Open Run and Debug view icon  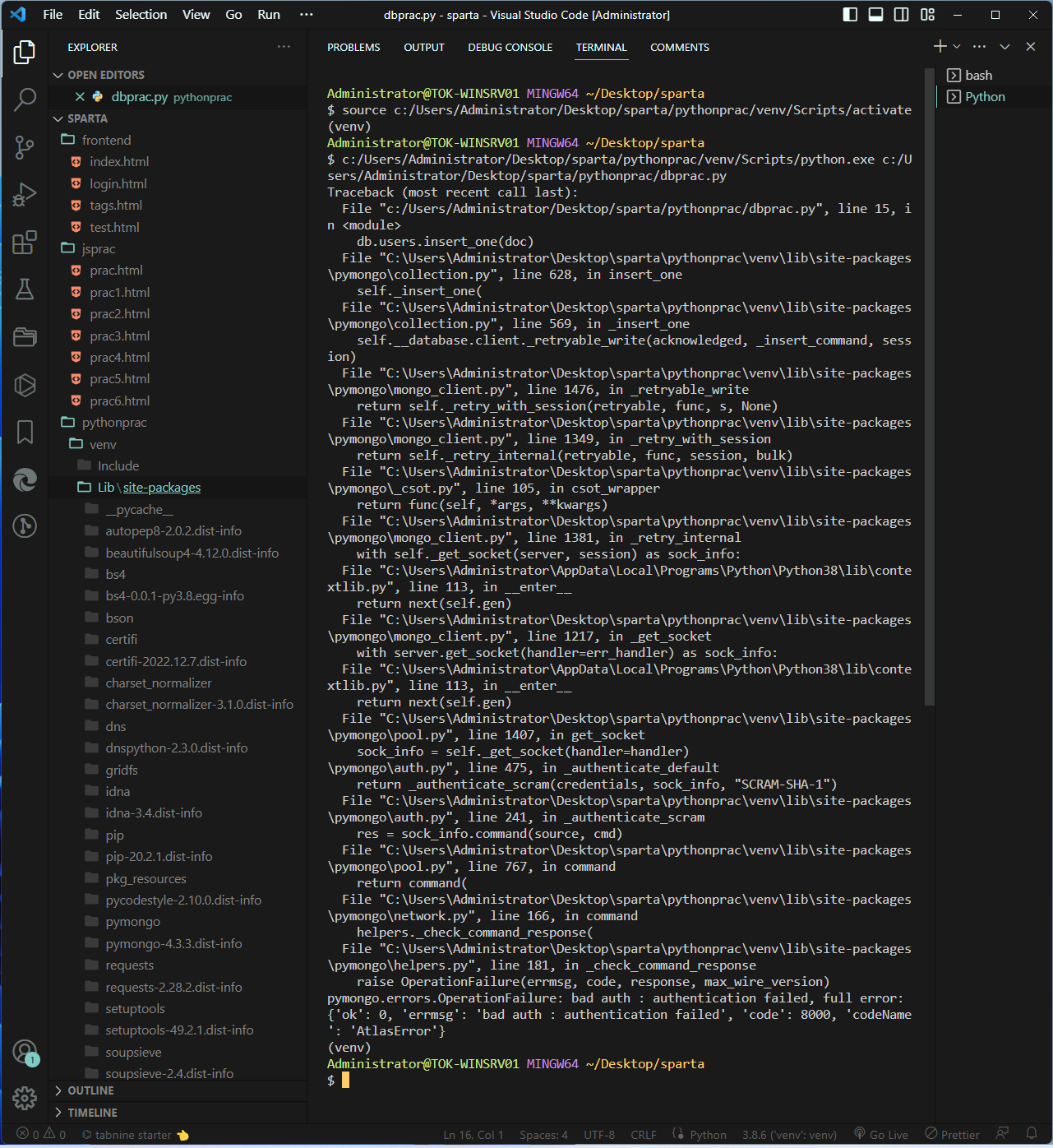[x=25, y=195]
